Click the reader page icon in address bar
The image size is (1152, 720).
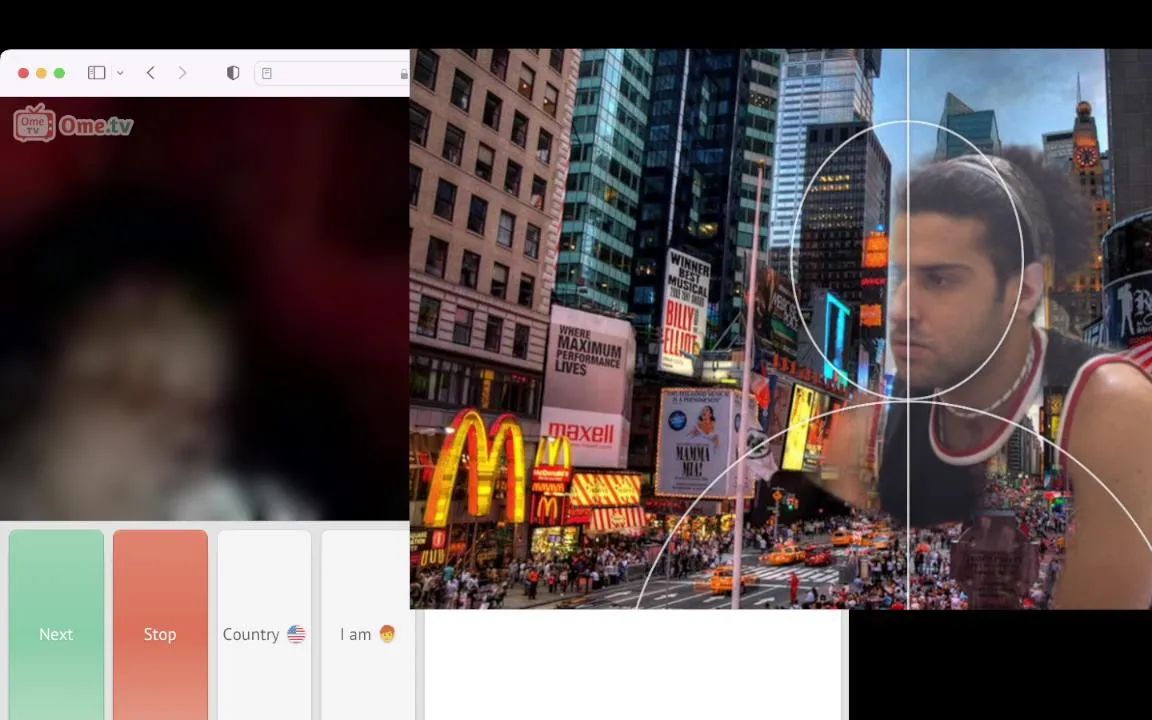tap(267, 73)
